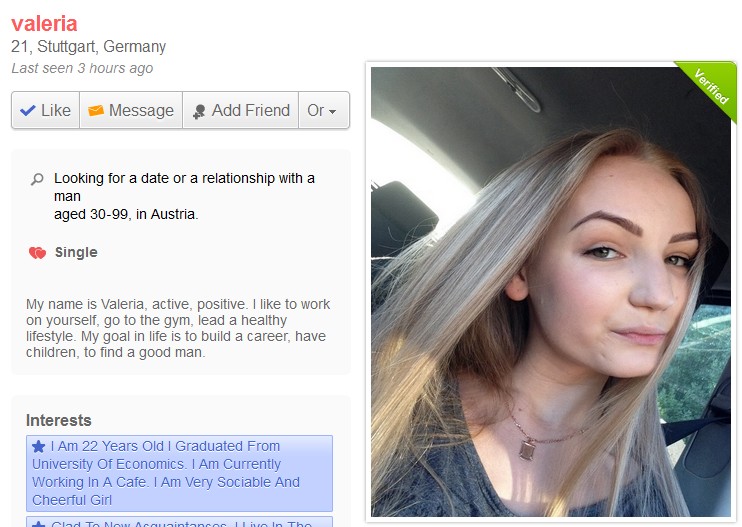Open the Or dropdown menu
The height and width of the screenshot is (527, 742).
tap(324, 110)
